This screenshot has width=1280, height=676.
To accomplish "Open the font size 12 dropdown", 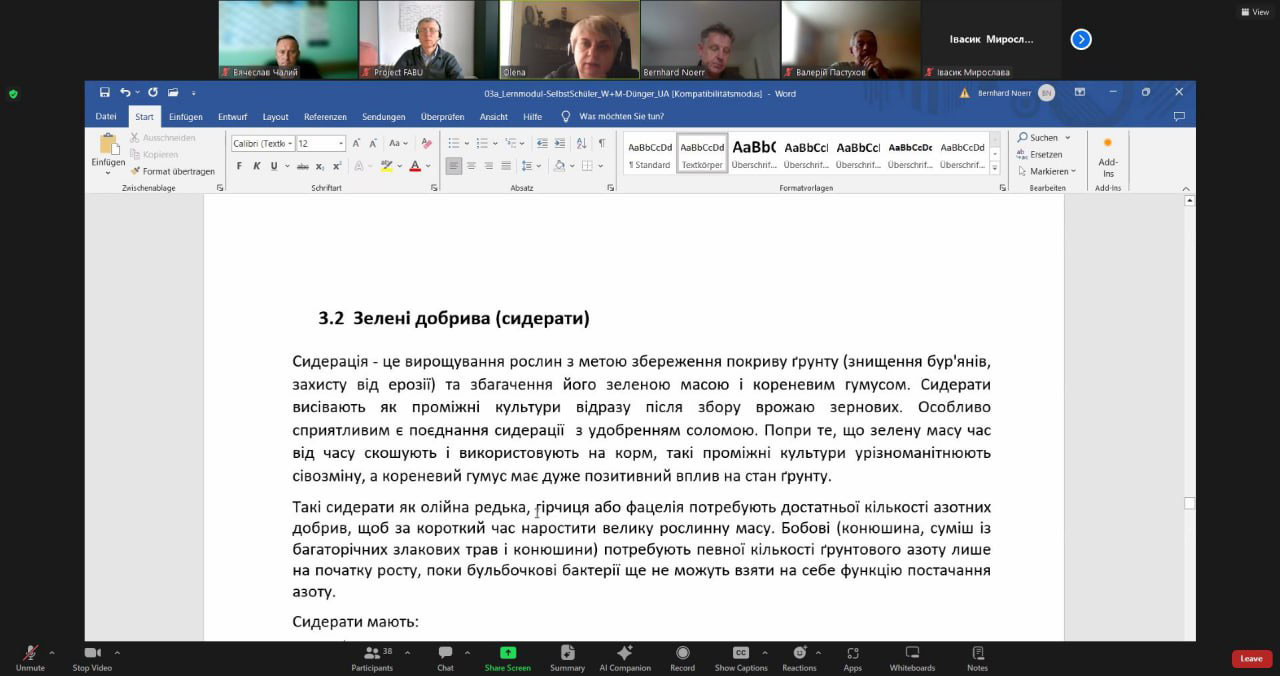I will coord(340,144).
